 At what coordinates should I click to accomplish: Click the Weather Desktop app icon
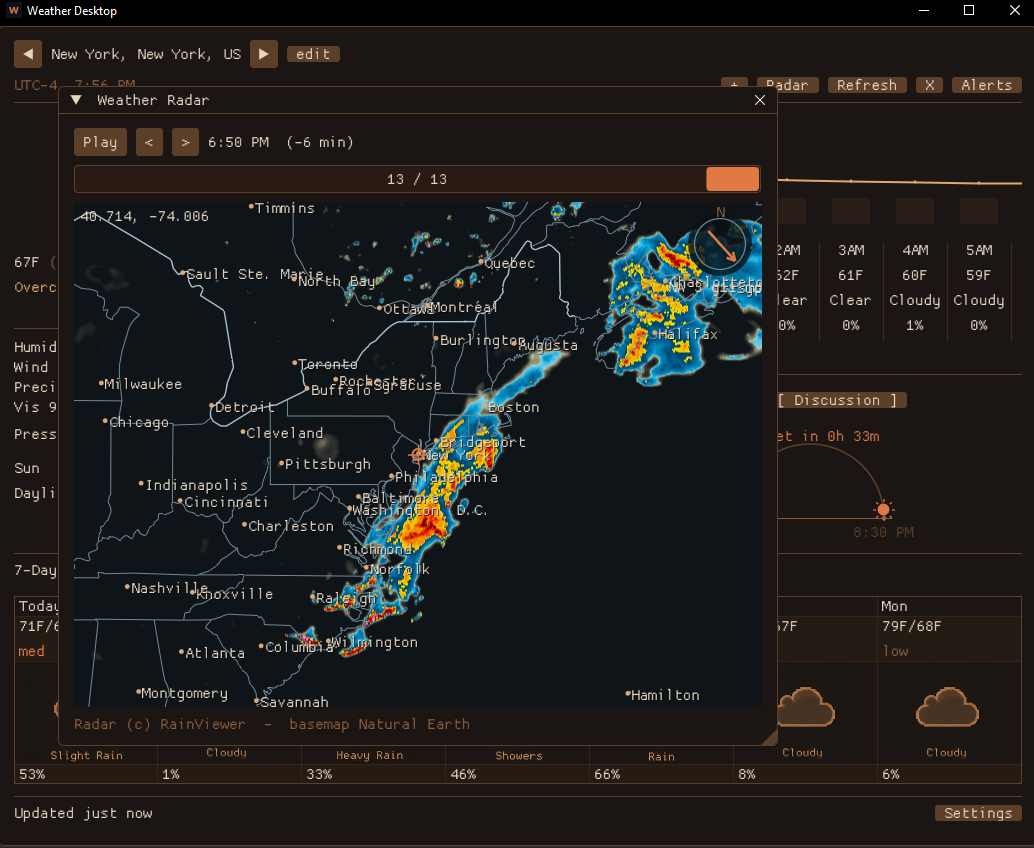[13, 11]
